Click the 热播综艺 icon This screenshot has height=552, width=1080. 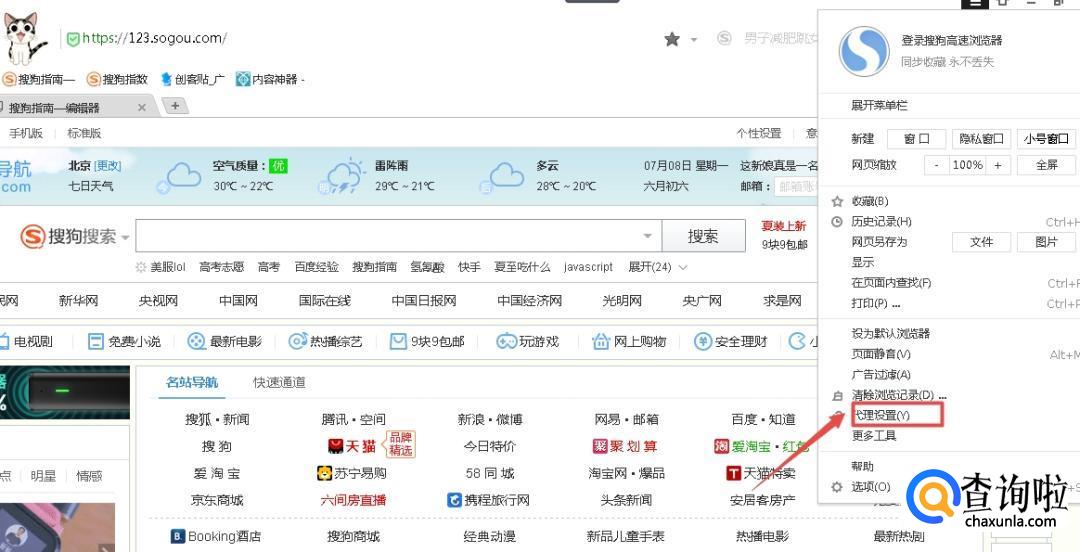[x=298, y=341]
